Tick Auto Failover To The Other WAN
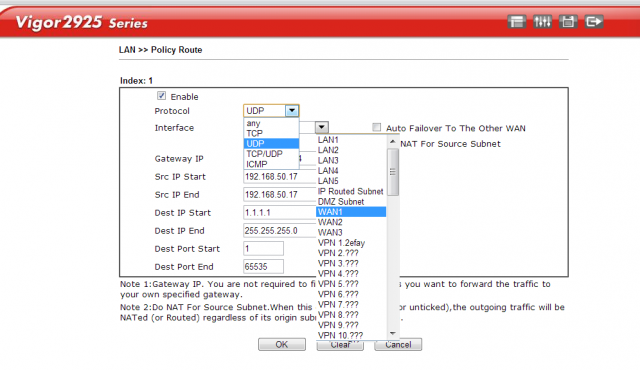640x370 pixels. tap(377, 127)
